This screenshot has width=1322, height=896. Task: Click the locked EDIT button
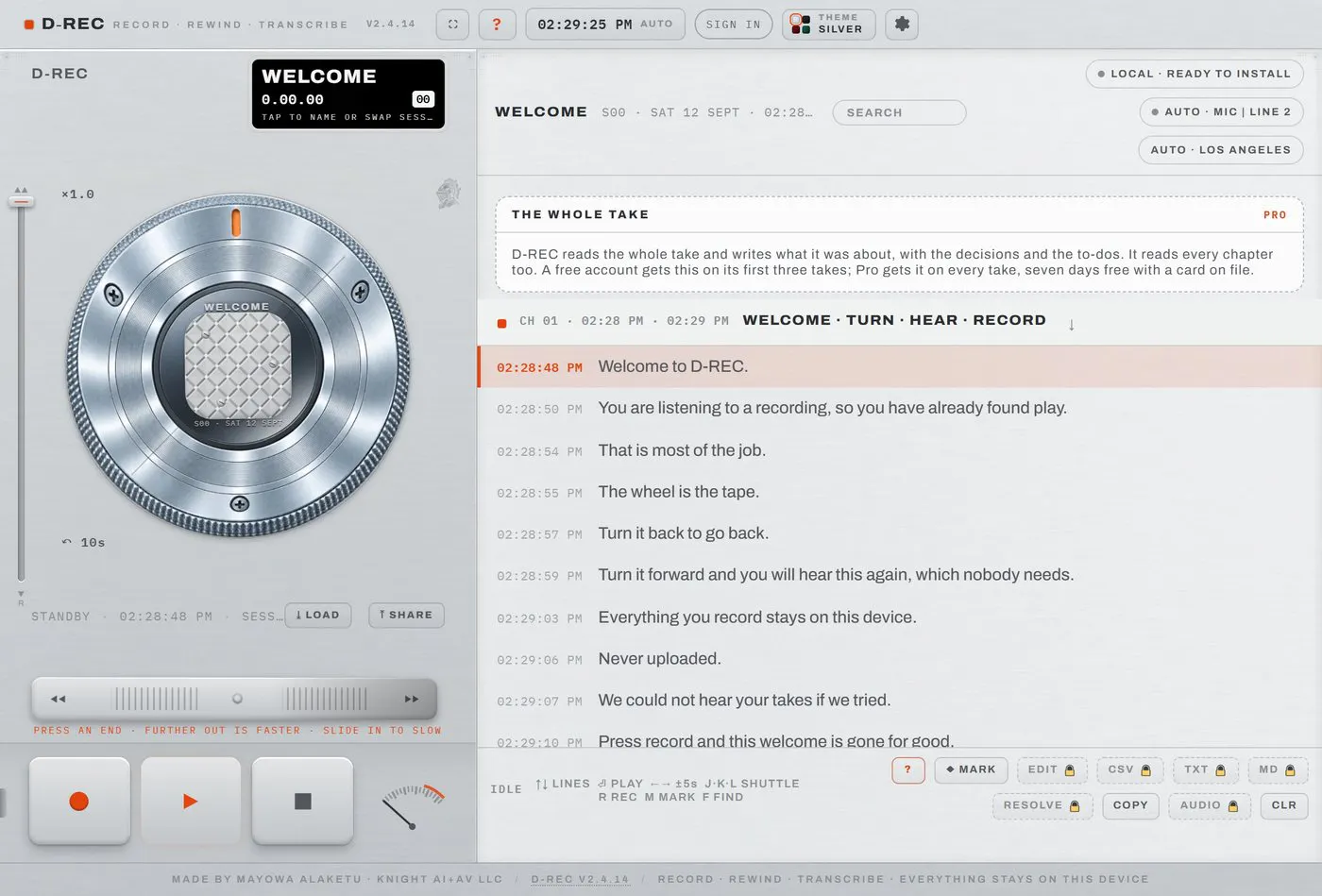pyautogui.click(x=1051, y=769)
